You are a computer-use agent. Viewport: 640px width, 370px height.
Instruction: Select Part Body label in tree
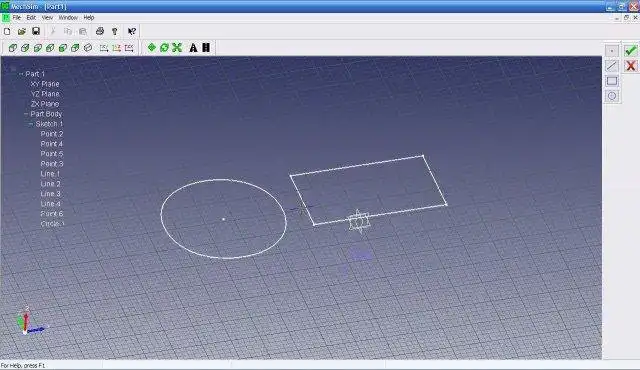(x=46, y=114)
